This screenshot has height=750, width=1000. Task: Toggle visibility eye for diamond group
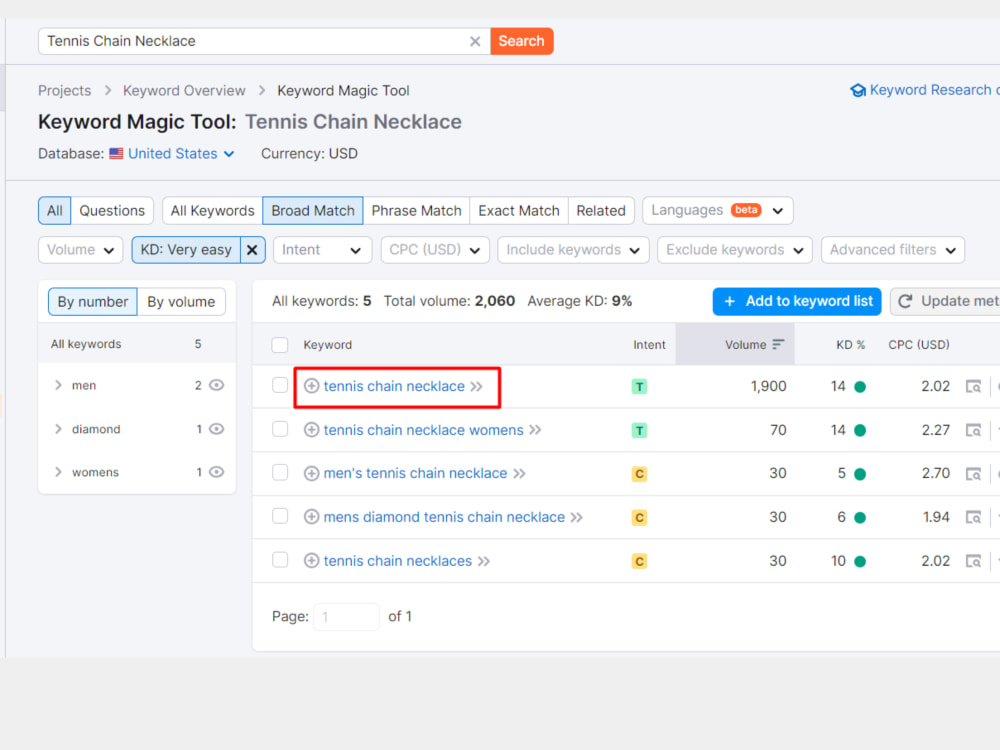point(217,429)
